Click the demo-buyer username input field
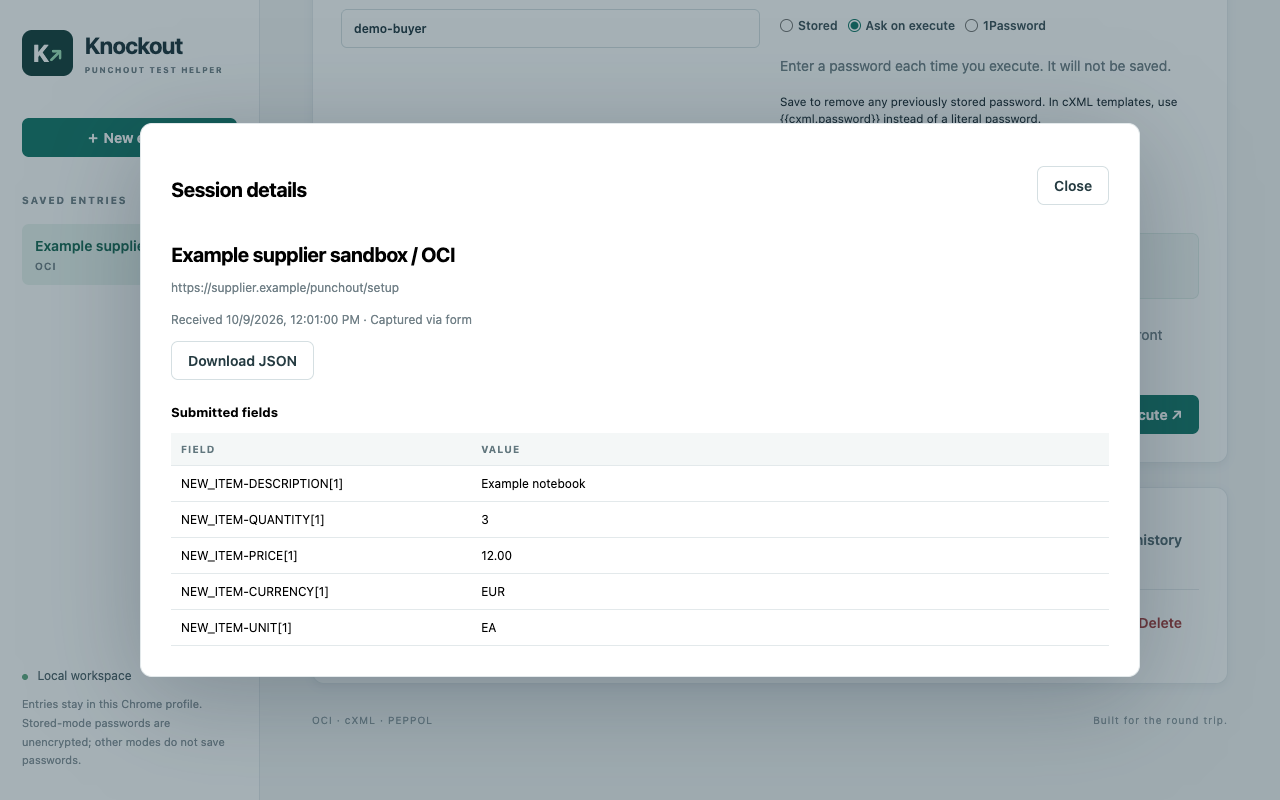 coord(550,28)
